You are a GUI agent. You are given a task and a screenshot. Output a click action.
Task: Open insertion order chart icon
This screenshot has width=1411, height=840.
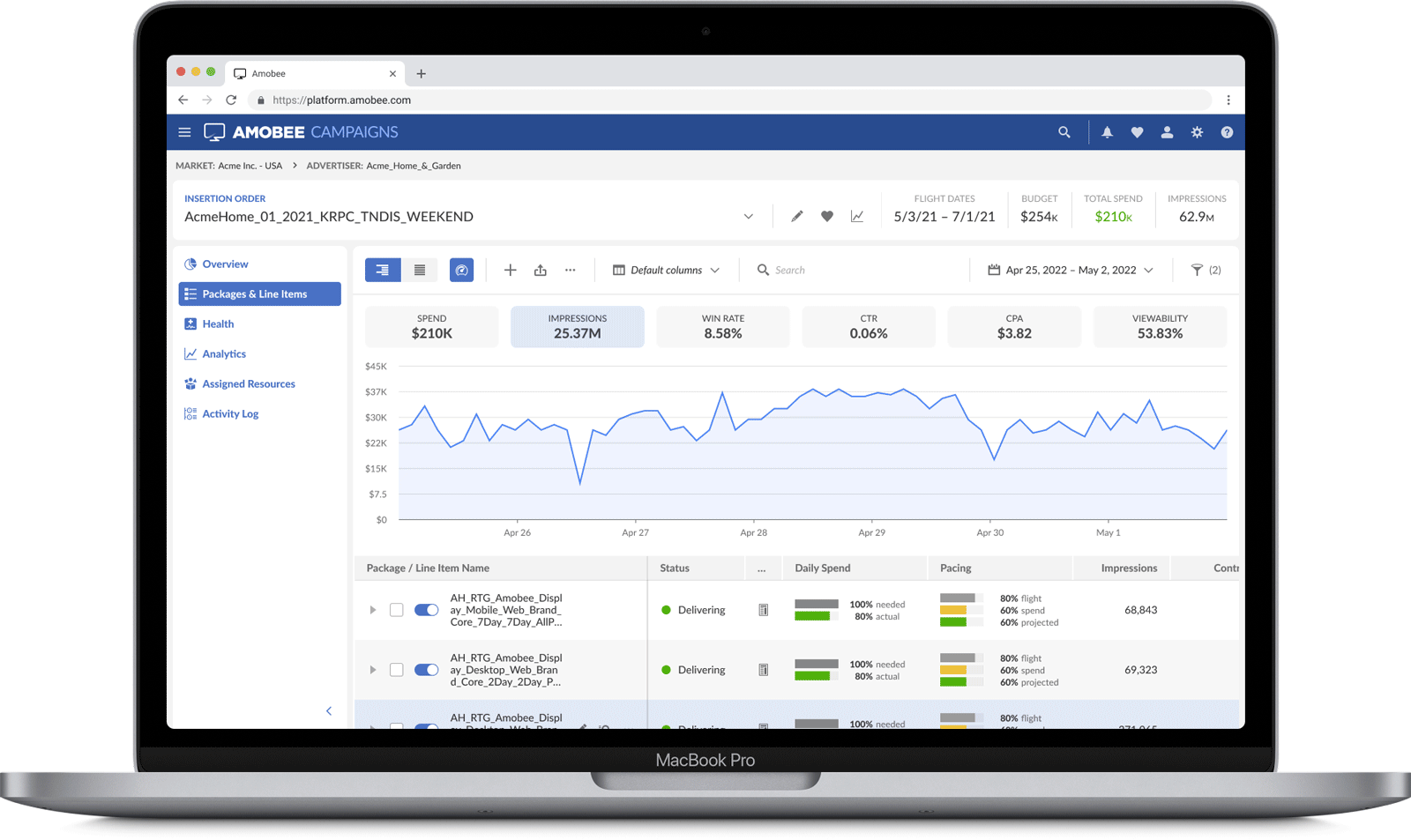click(x=857, y=216)
